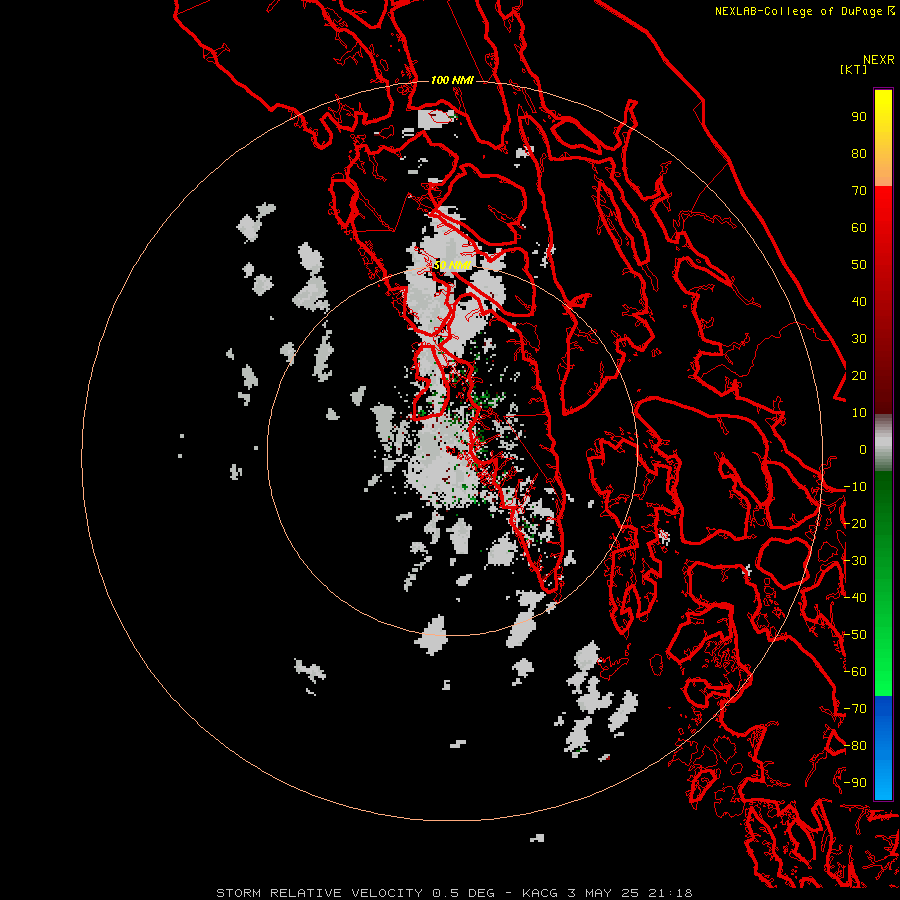Click the -70 scale value
900x900 pixels.
click(855, 709)
